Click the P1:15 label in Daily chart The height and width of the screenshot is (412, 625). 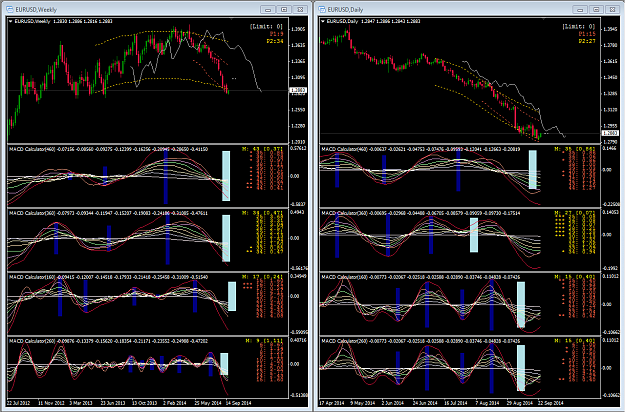click(587, 34)
